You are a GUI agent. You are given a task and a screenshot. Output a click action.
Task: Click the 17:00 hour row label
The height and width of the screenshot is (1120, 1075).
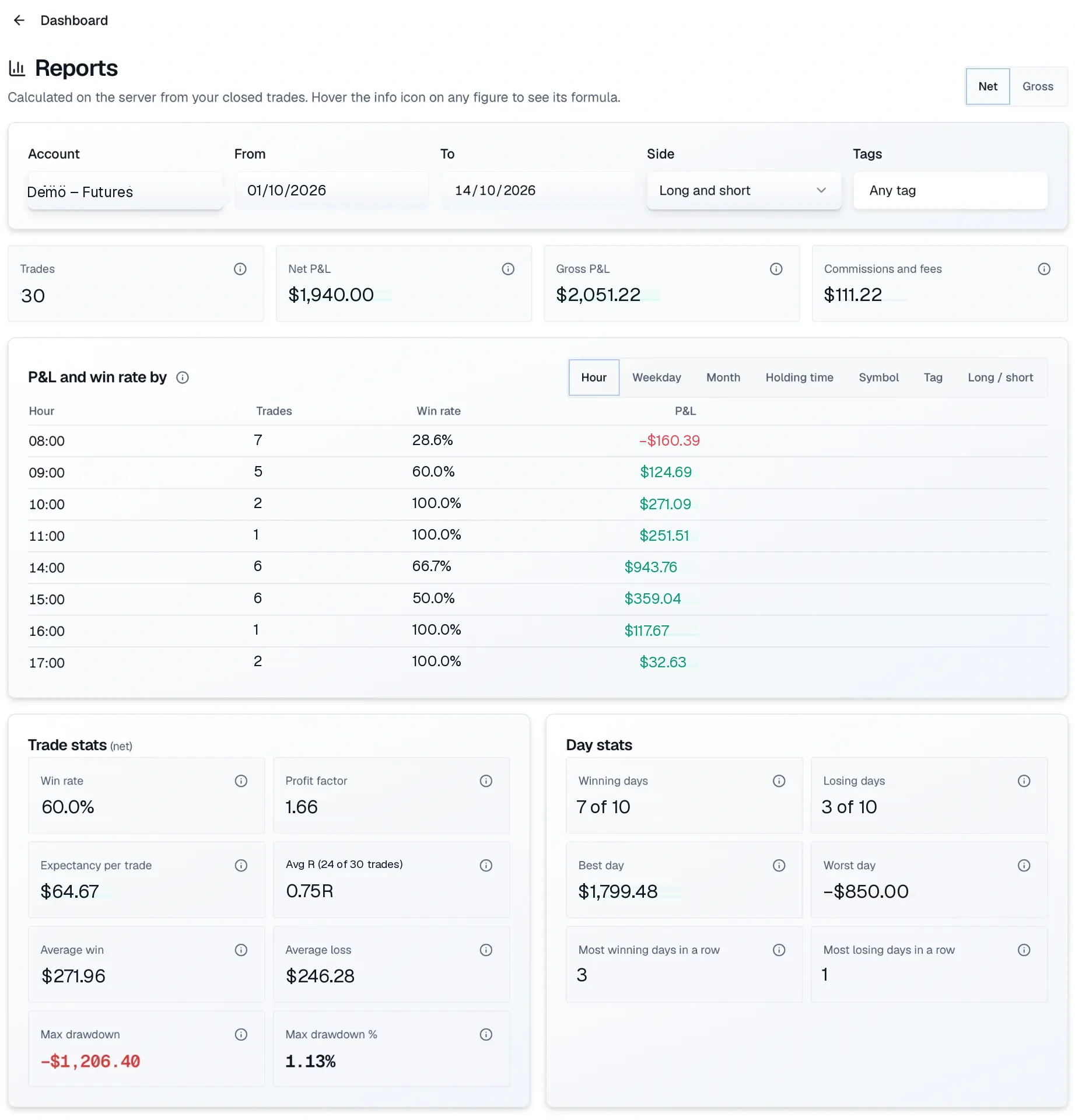[x=47, y=663]
